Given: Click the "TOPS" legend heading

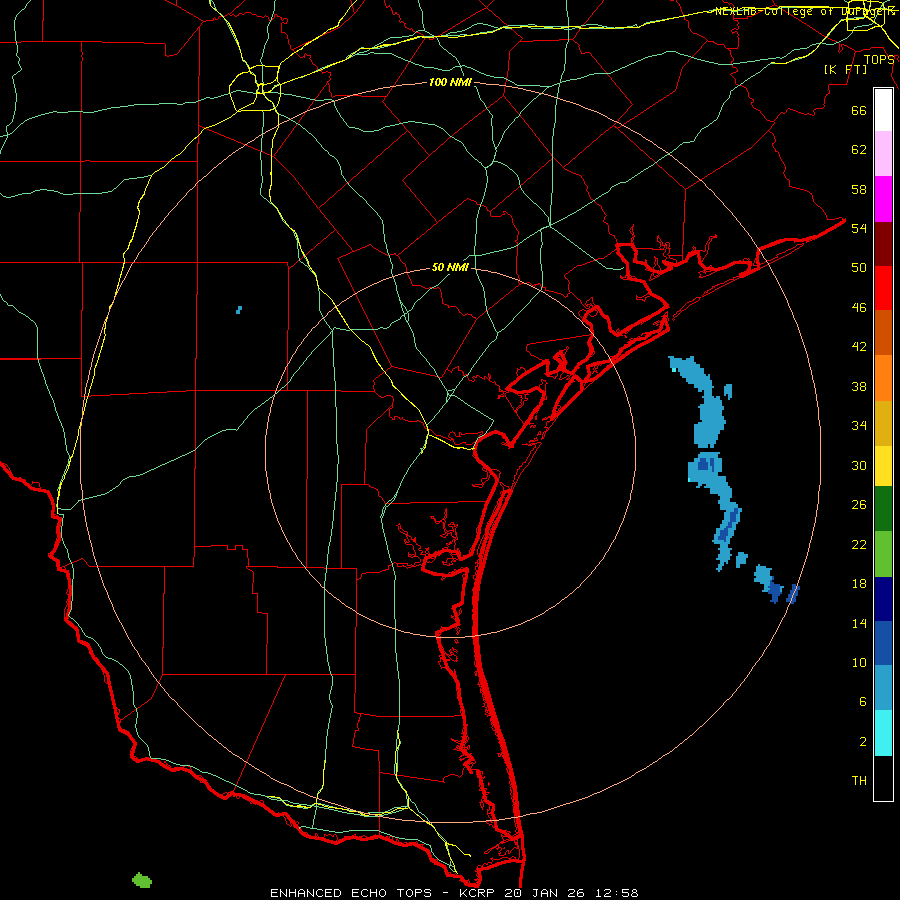Looking at the screenshot, I should [879, 60].
